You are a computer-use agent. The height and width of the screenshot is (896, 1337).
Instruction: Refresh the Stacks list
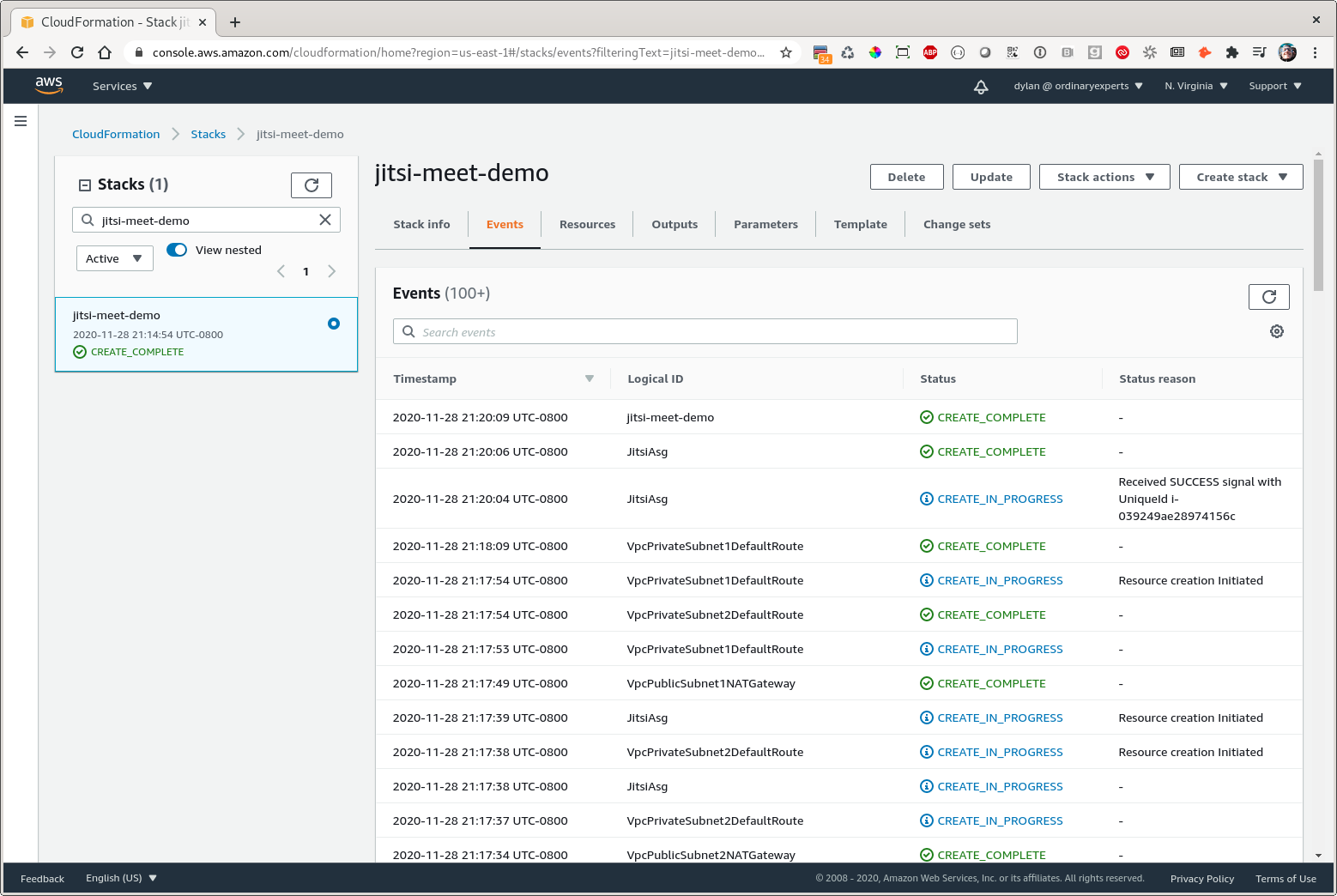(x=311, y=185)
